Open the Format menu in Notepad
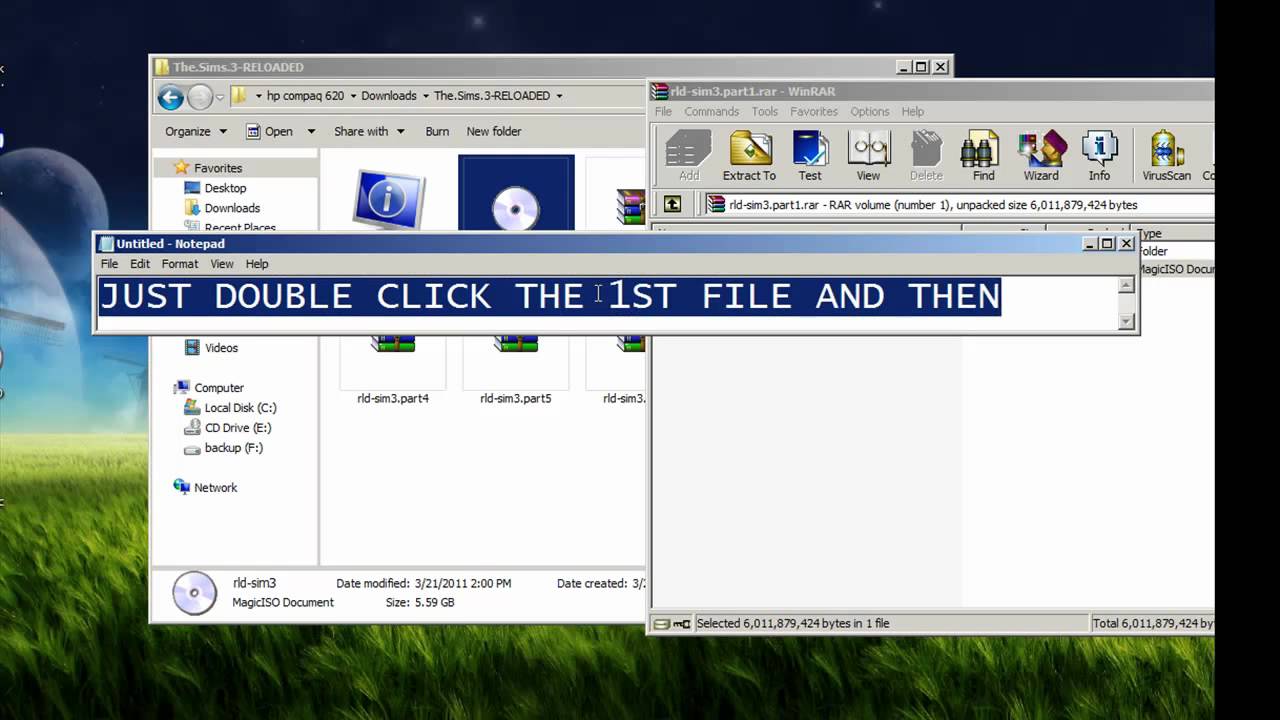 point(180,264)
